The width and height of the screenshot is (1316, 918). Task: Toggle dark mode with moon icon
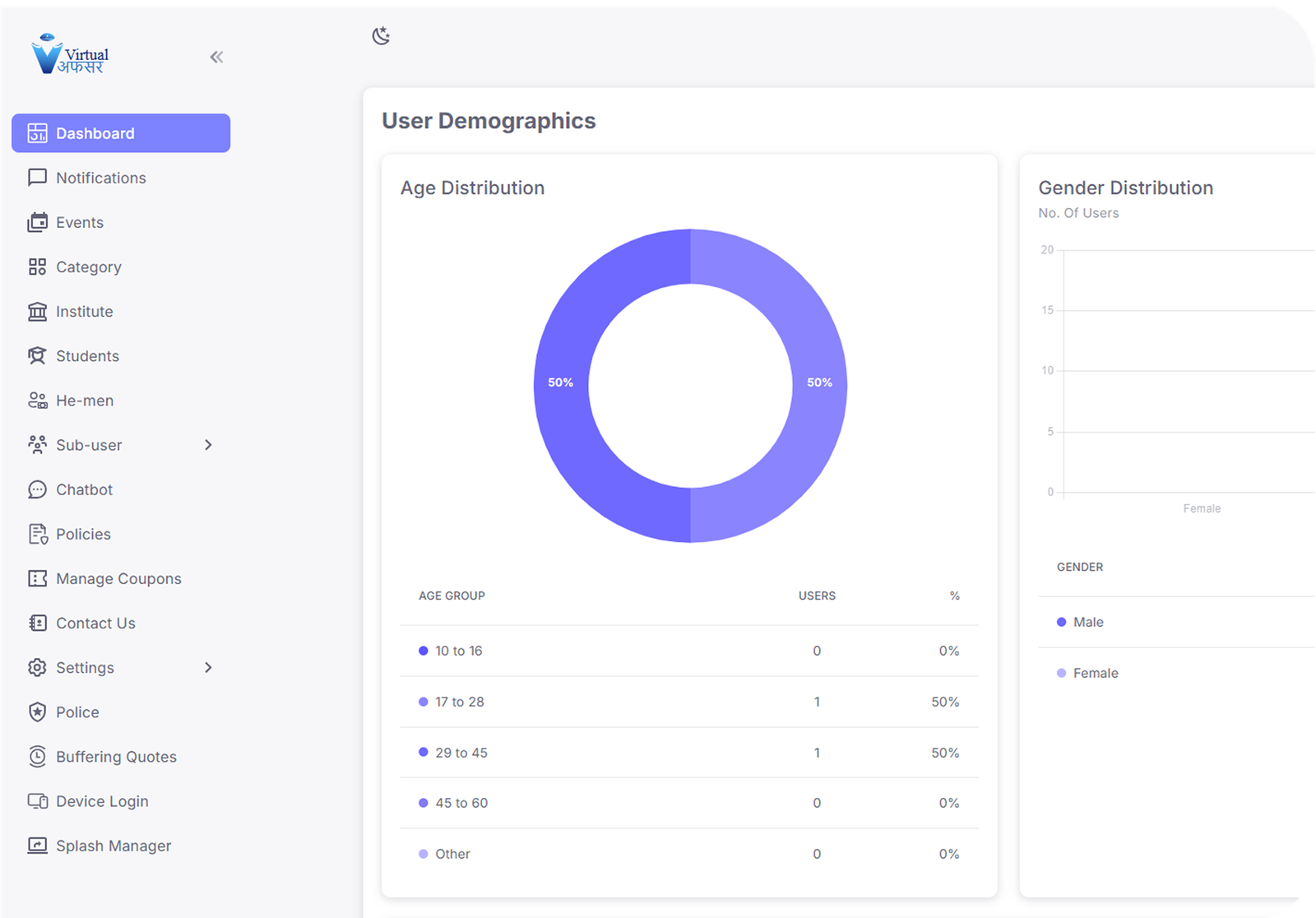[381, 35]
